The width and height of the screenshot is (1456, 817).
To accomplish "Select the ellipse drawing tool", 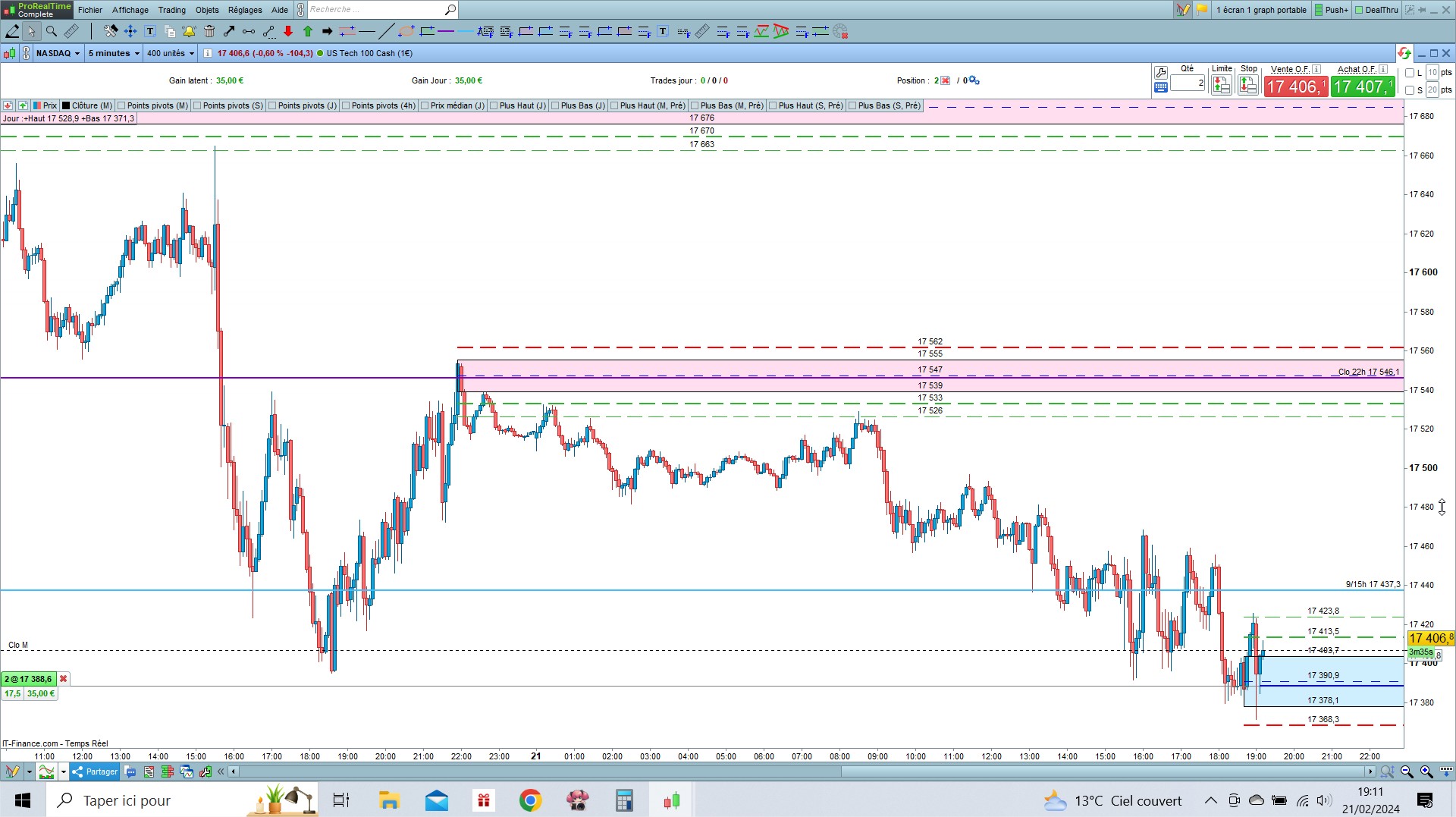I will (406, 31).
